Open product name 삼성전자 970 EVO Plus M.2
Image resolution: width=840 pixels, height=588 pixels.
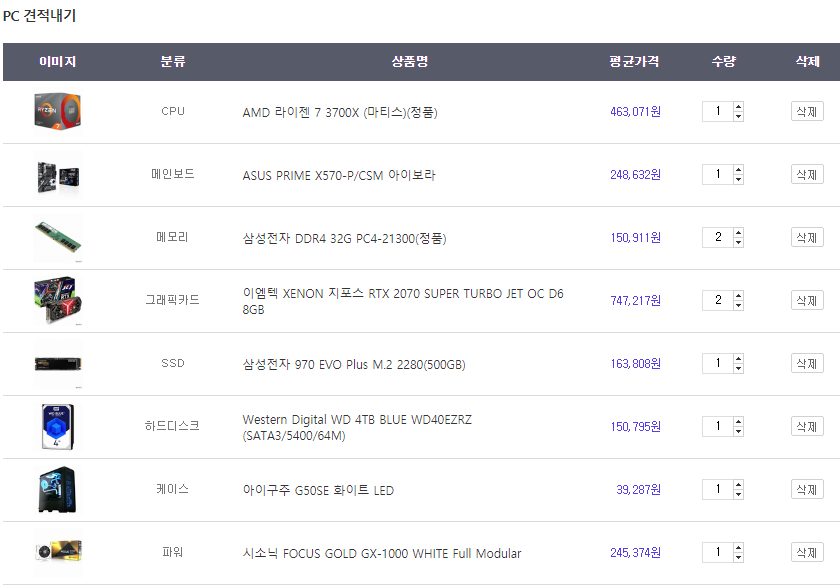click(x=354, y=364)
